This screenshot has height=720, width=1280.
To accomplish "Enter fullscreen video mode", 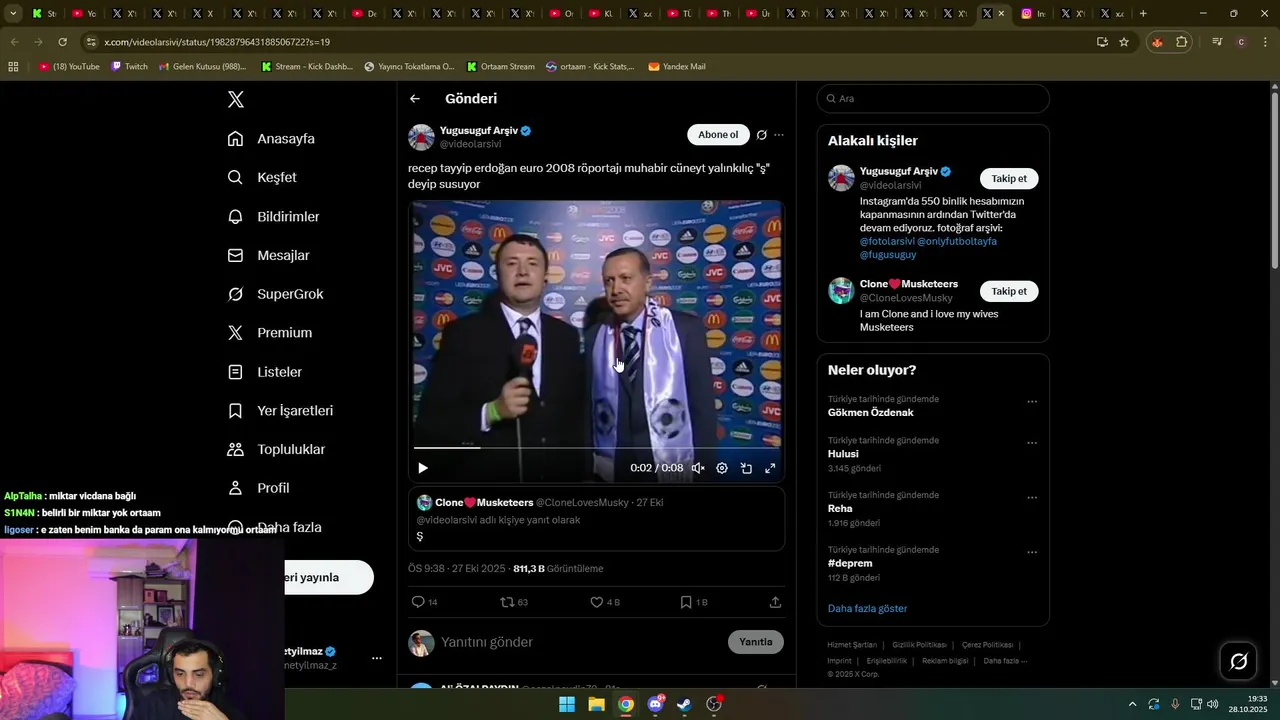I will pos(770,468).
